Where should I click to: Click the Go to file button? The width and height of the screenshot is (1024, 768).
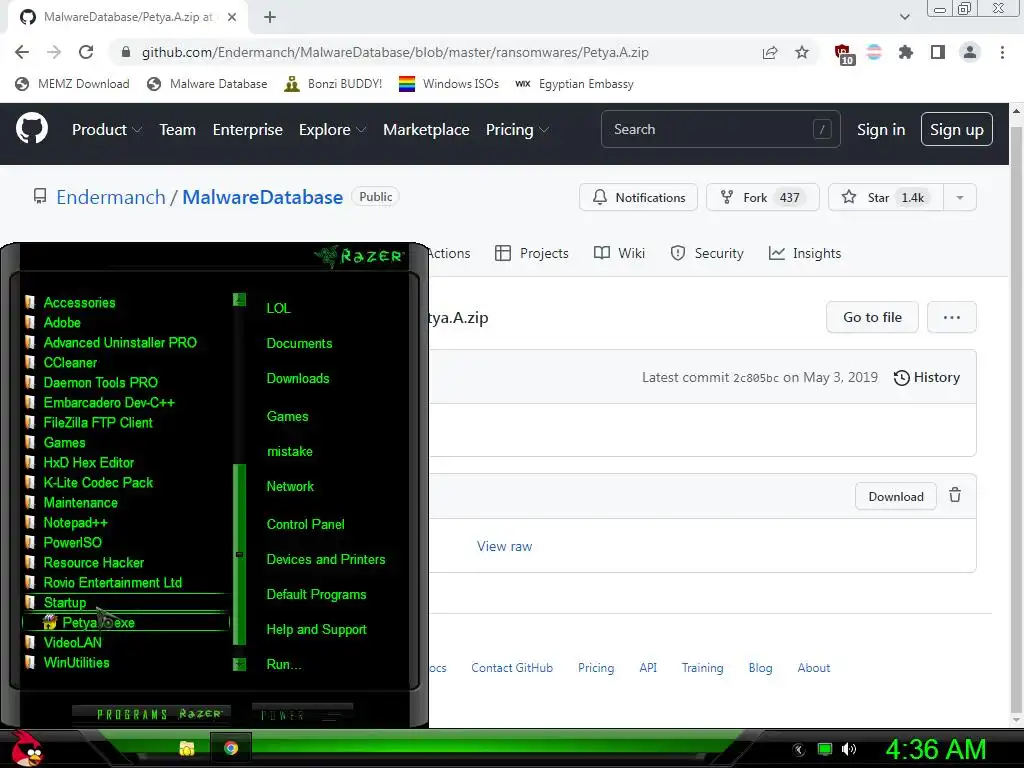872,317
